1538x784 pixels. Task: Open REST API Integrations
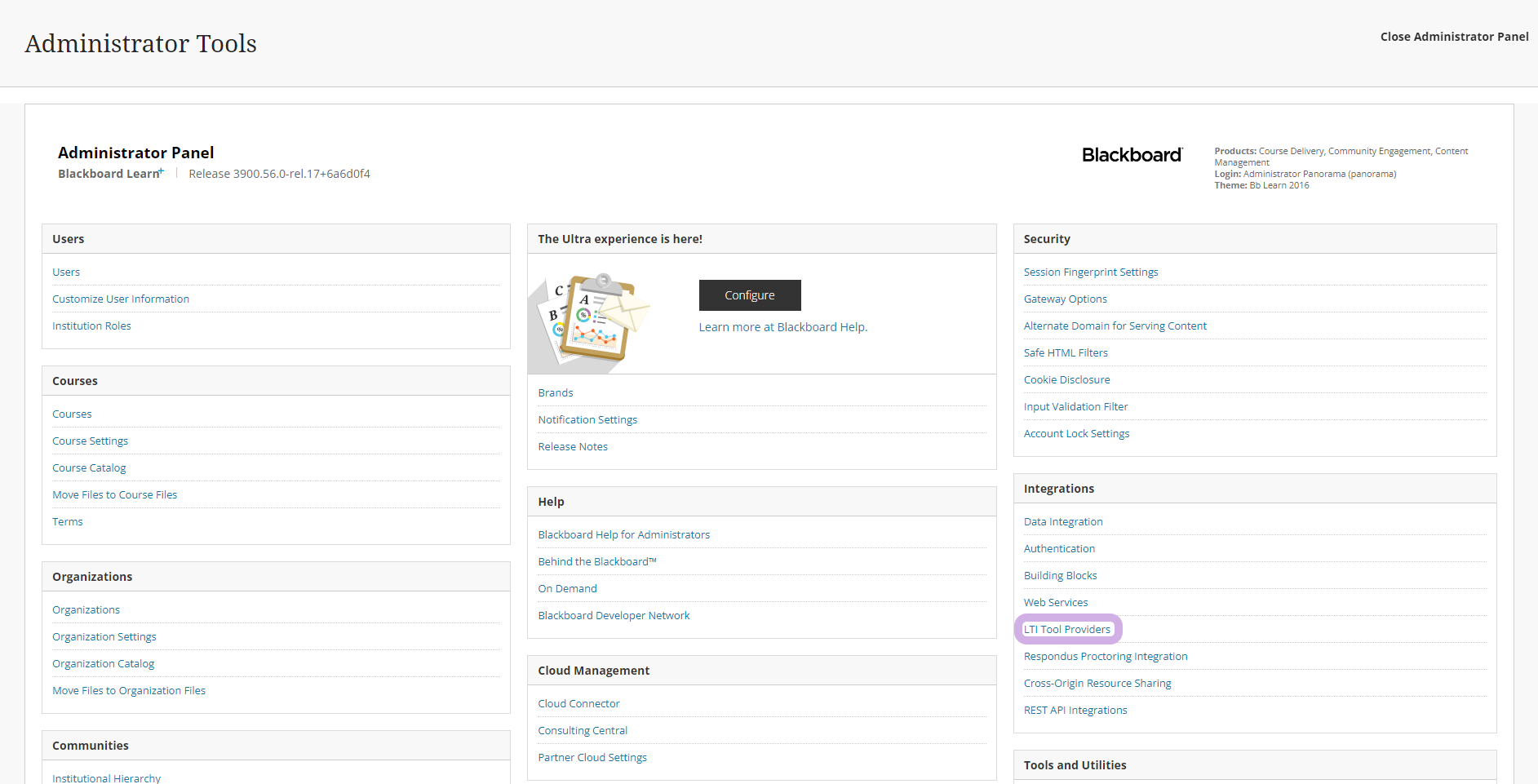click(1075, 711)
